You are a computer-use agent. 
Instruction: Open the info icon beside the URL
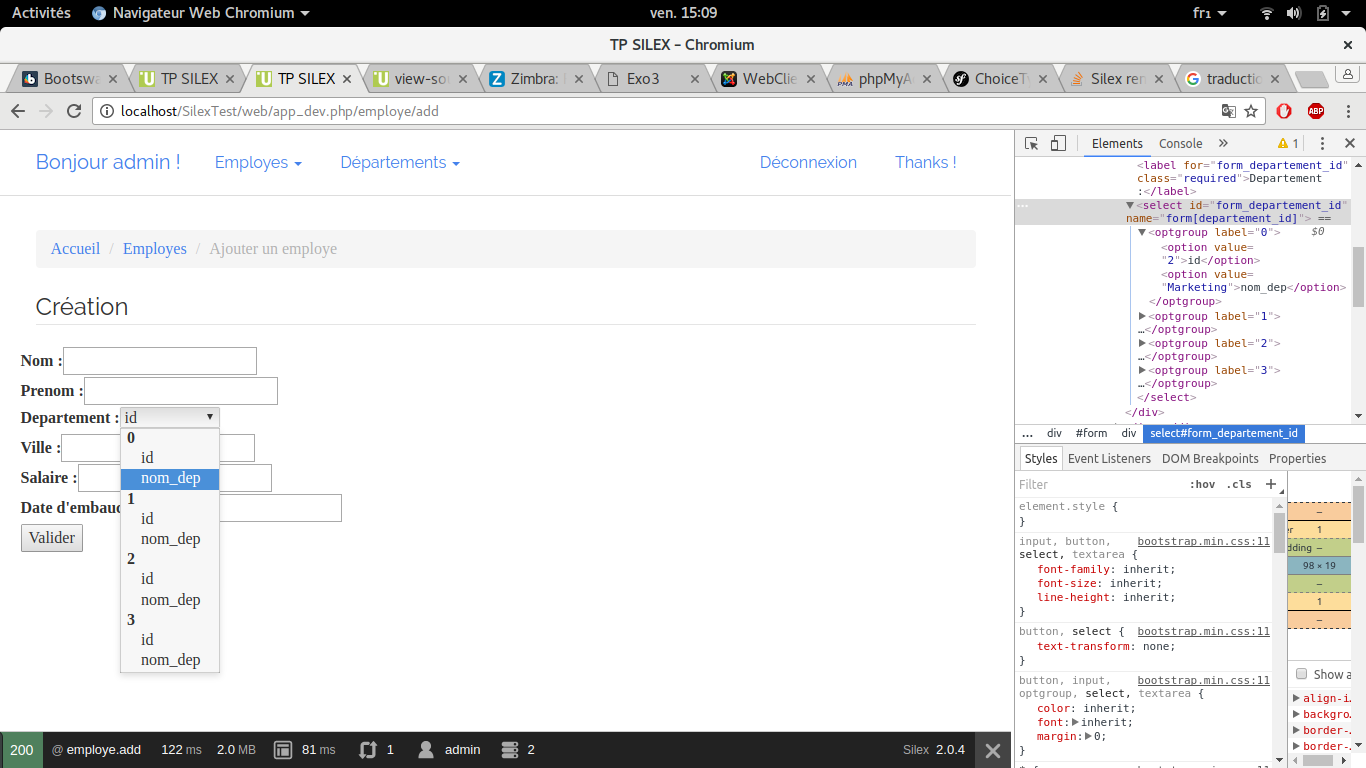(x=107, y=111)
